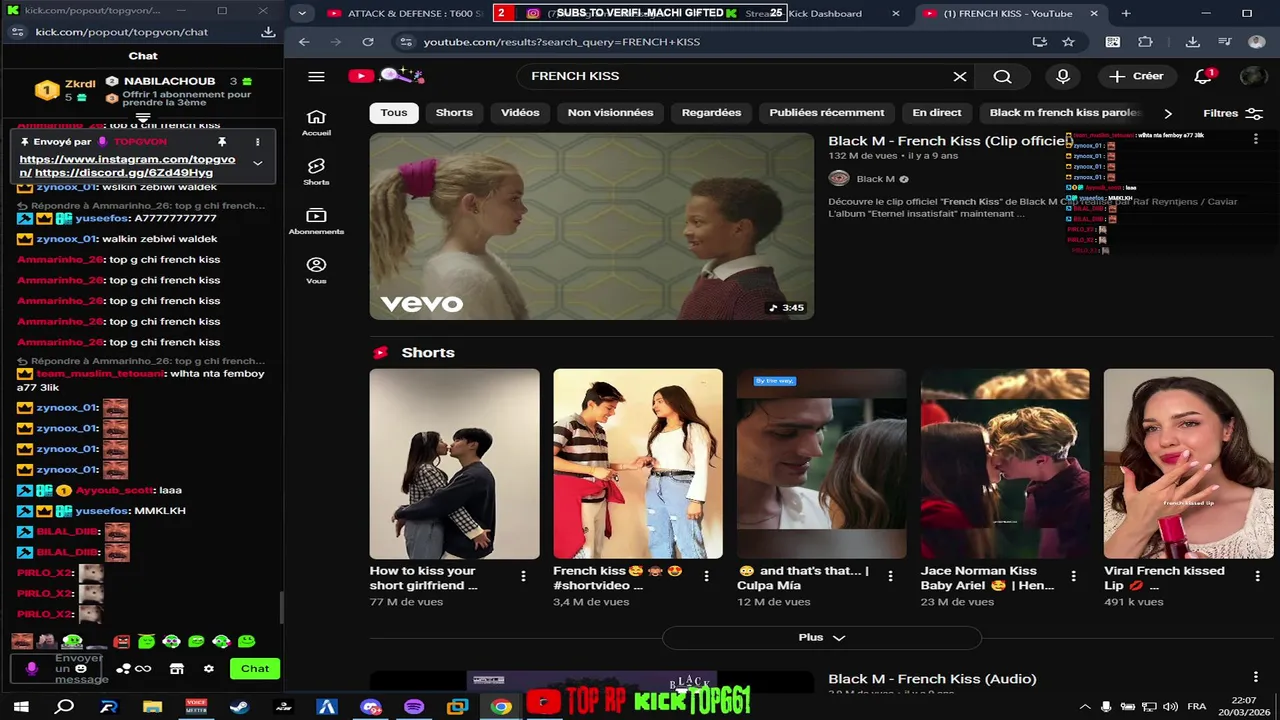The height and width of the screenshot is (720, 1280).
Task: Start voice search with microphone icon
Action: 1063,77
